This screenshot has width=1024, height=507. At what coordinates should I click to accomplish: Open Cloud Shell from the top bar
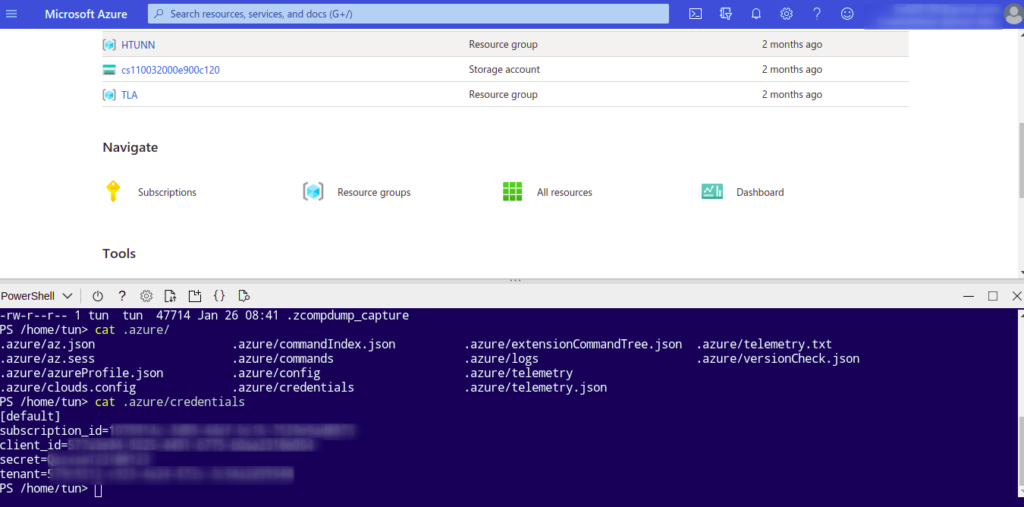pos(696,14)
